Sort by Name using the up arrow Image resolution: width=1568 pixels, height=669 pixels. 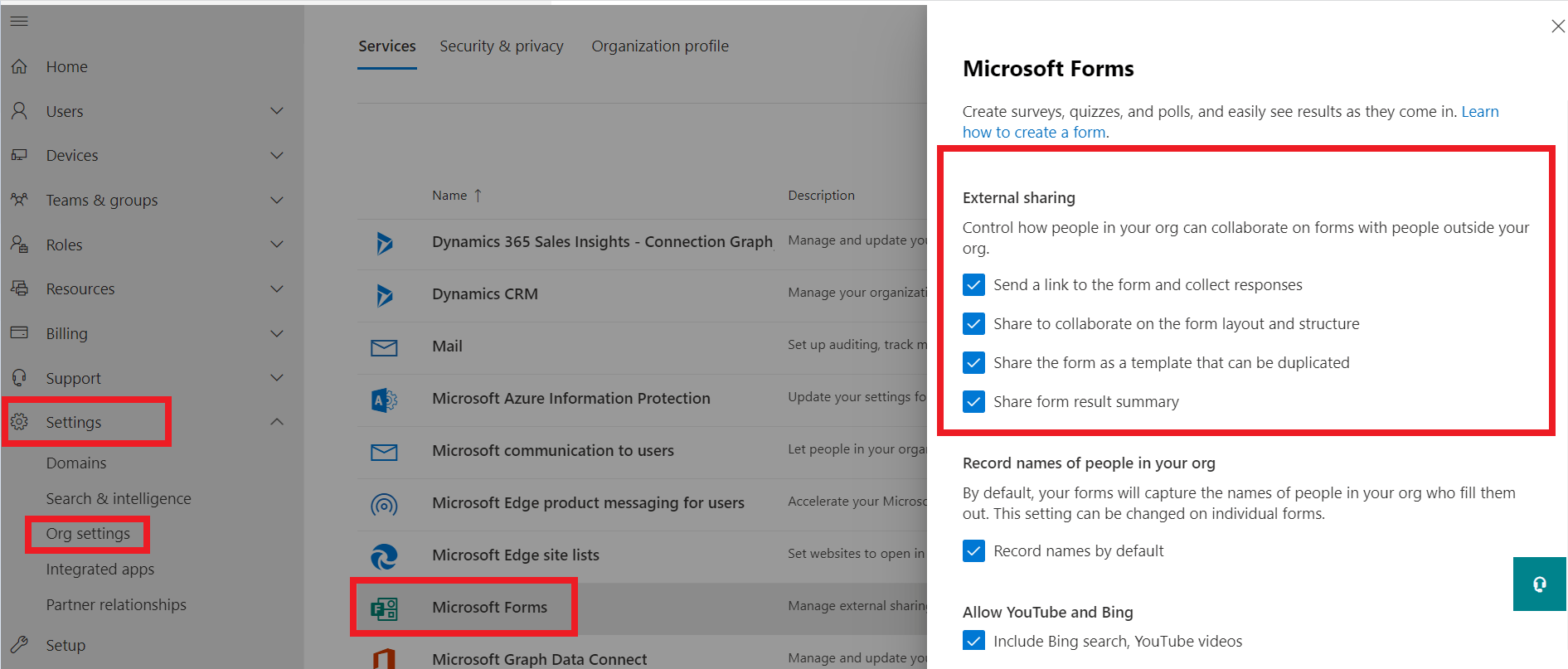(x=478, y=196)
